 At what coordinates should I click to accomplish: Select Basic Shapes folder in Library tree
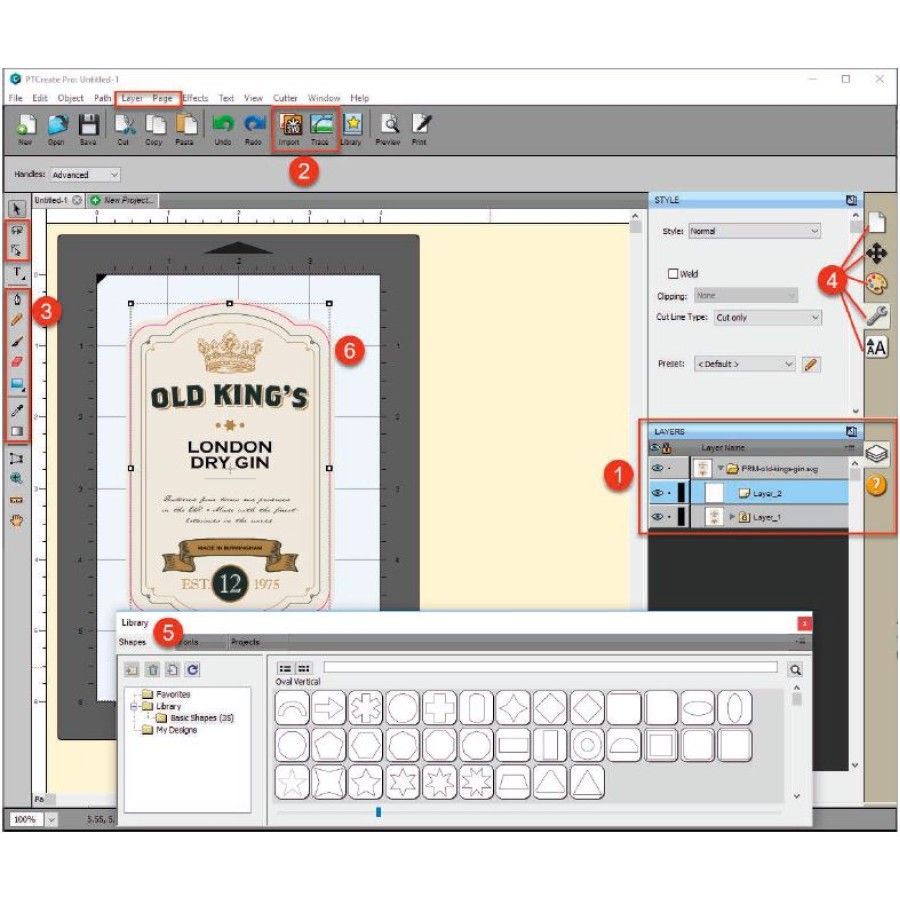(201, 718)
